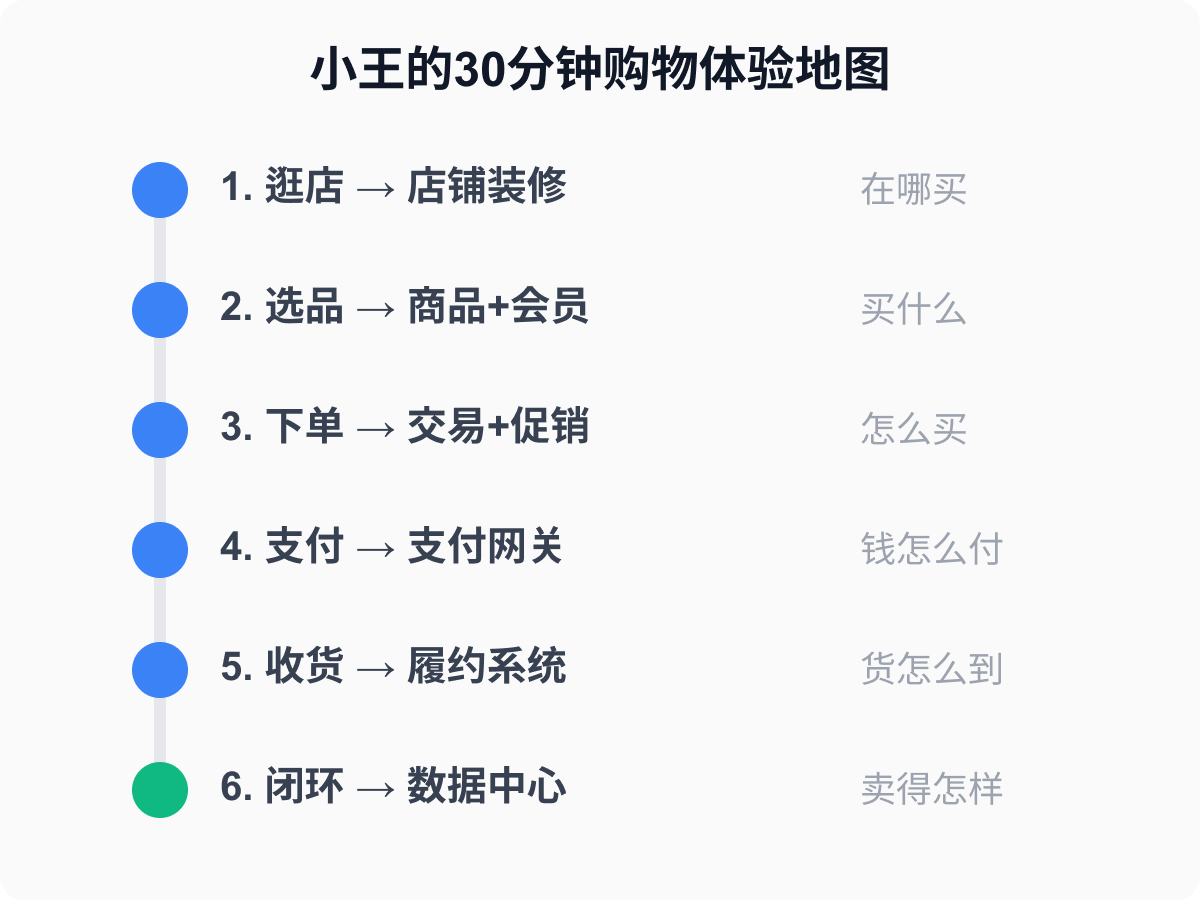Click the timeline line between 逛店 and 选品 dots
This screenshot has width=1200, height=900.
[160, 250]
